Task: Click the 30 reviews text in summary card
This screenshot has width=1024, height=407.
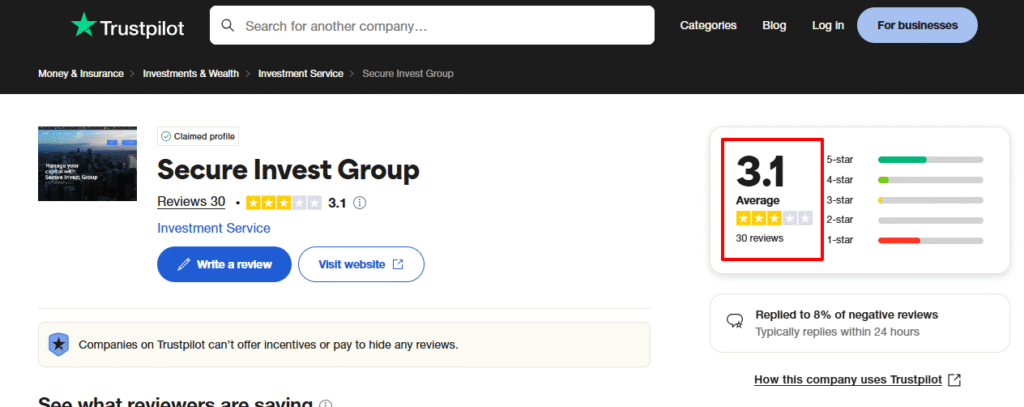Action: 760,238
